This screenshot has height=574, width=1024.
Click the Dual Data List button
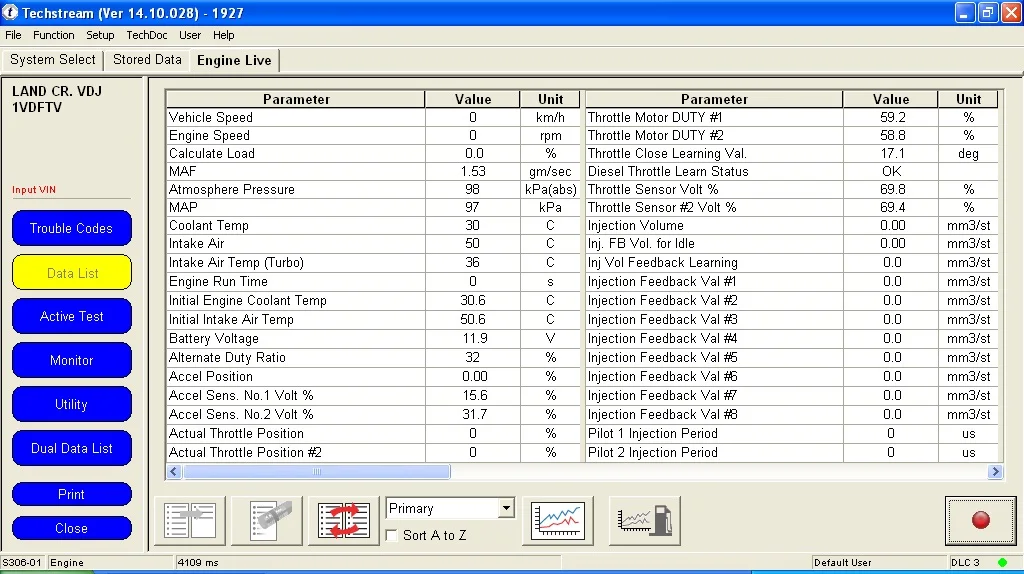pyautogui.click(x=72, y=448)
